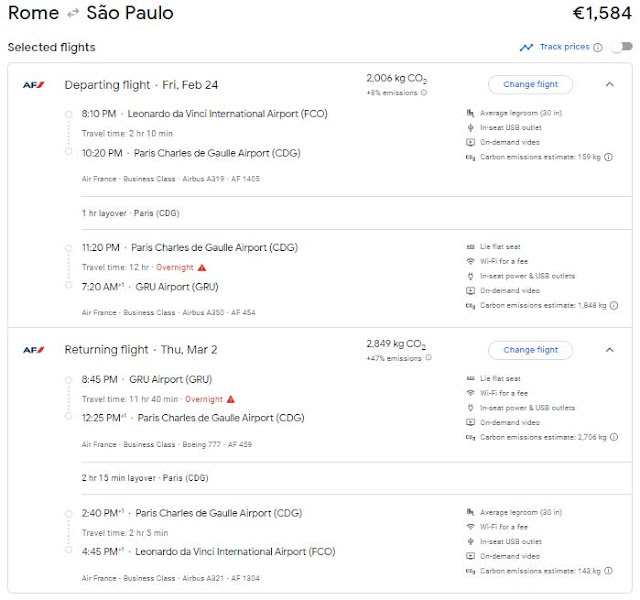Click the Air France logo beside Returning flight
The image size is (640, 600).
pos(33,350)
